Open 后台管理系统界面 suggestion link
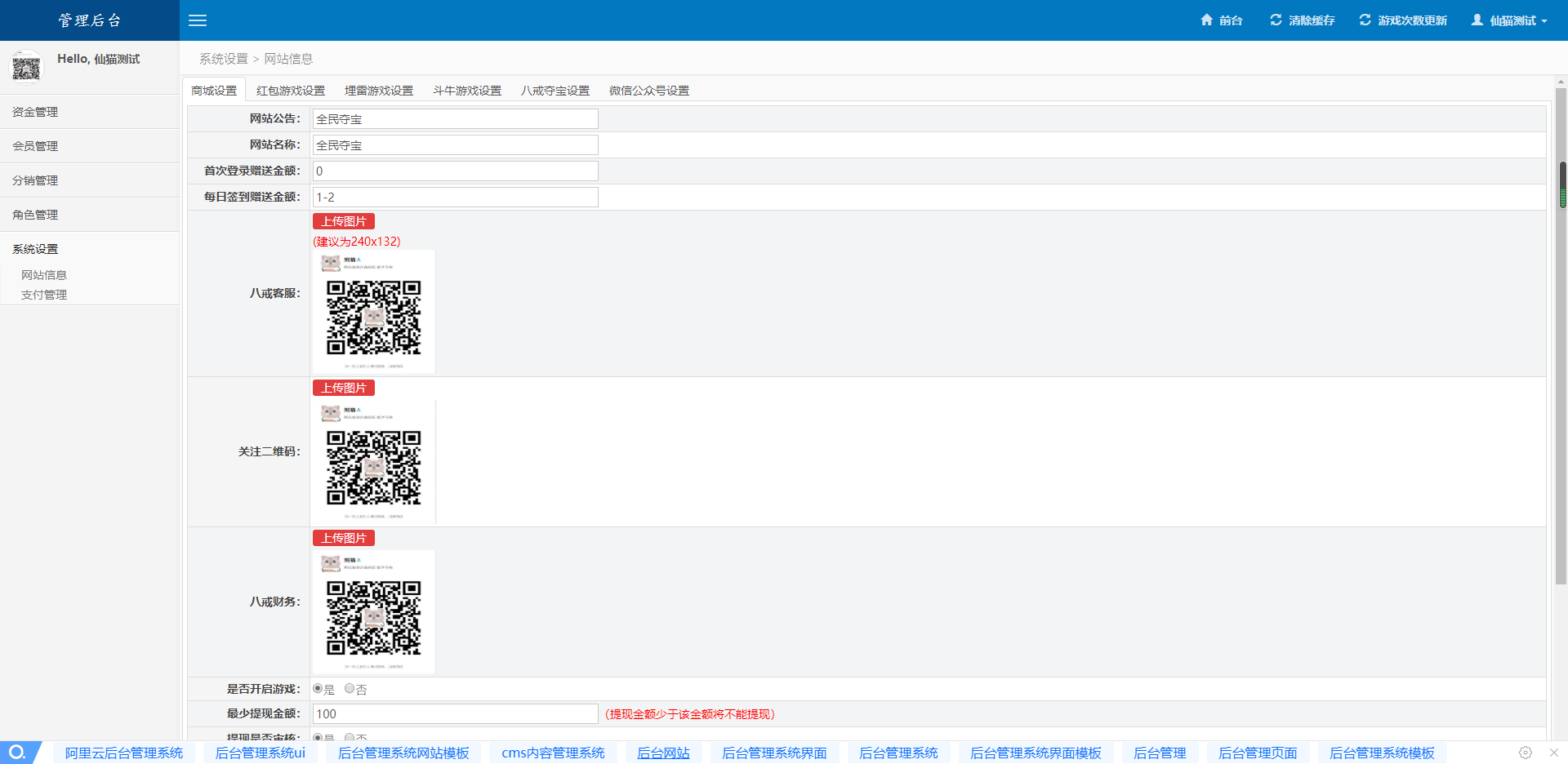 (774, 753)
